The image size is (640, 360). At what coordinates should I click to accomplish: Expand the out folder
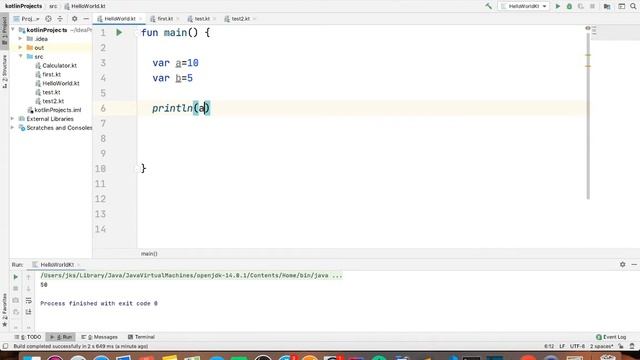(x=20, y=48)
